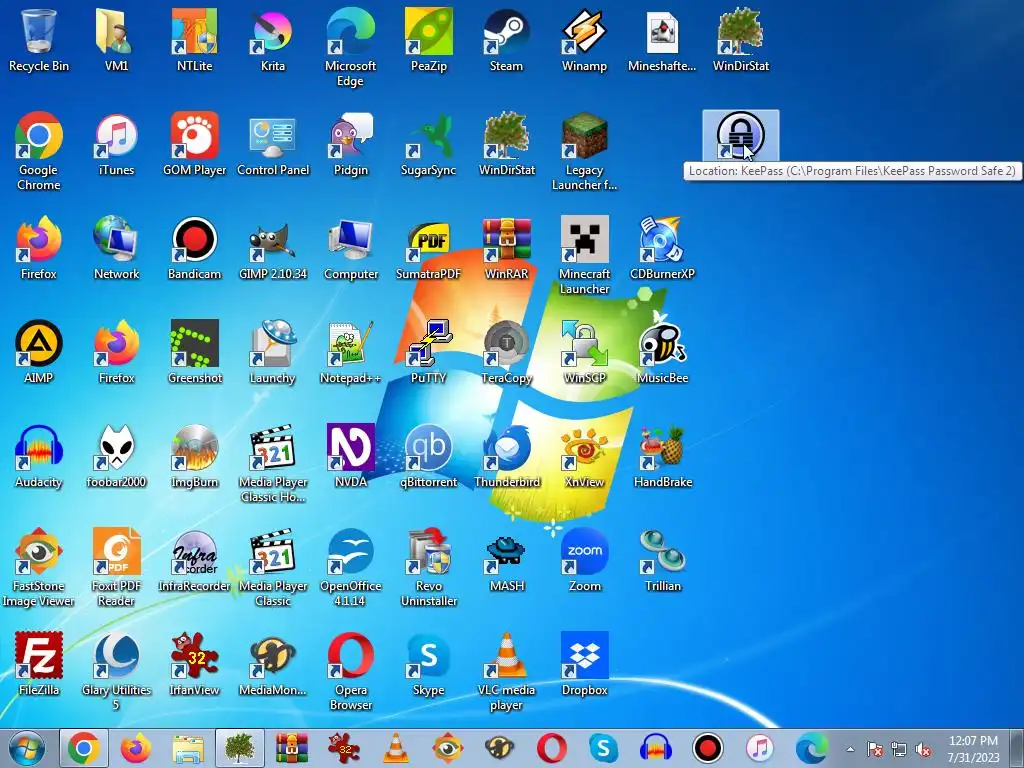Select the Trillian desktop shortcut
This screenshot has width=1024, height=768.
point(662,560)
